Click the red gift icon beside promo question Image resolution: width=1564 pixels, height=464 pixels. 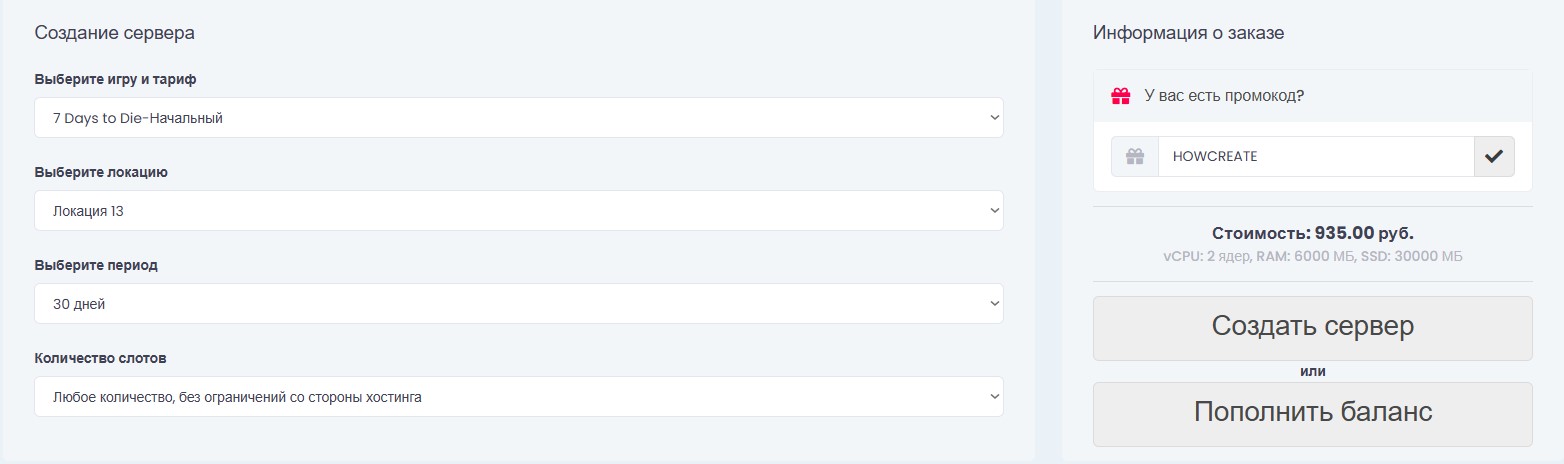coord(1121,96)
